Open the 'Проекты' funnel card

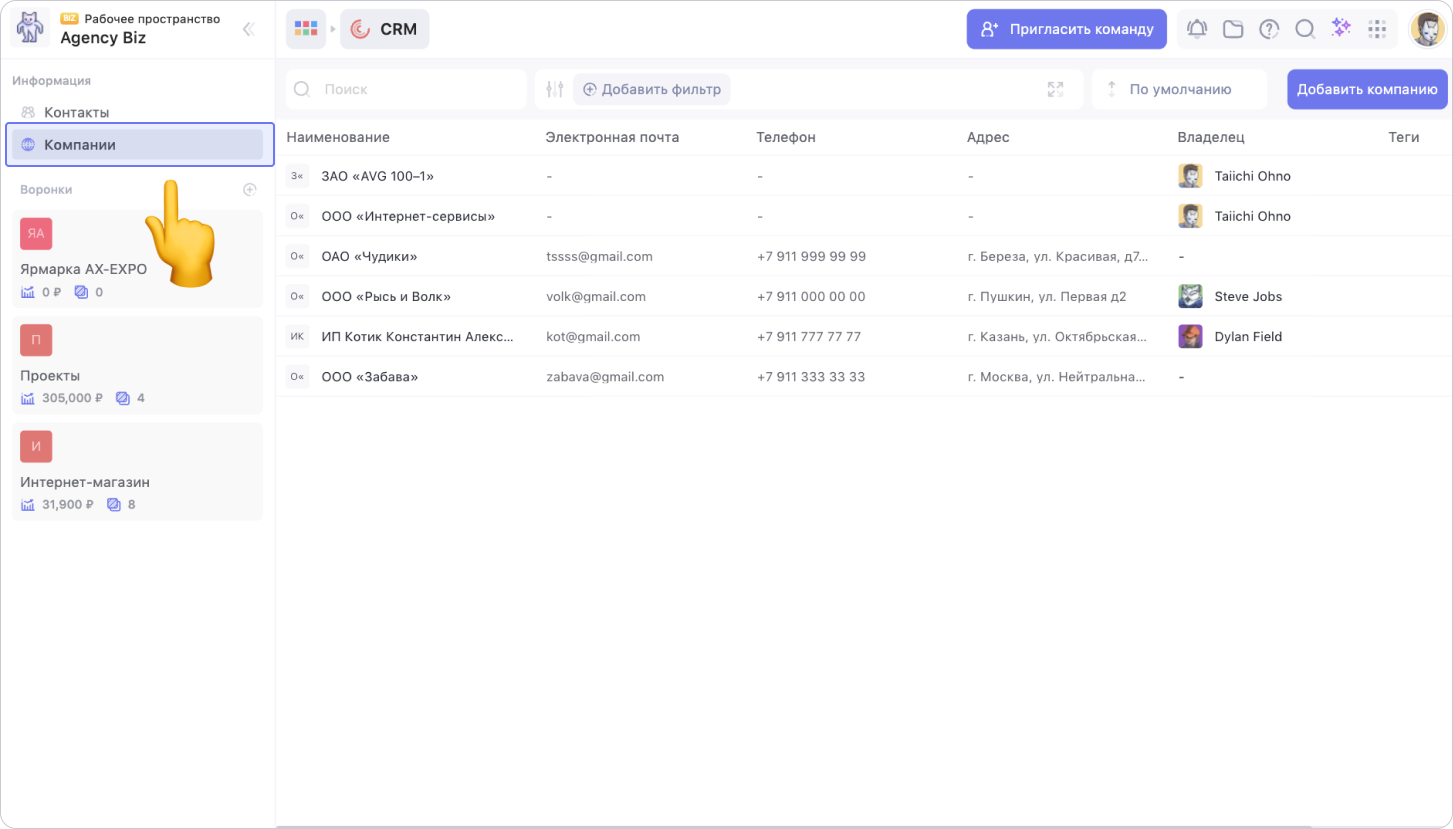tap(137, 366)
